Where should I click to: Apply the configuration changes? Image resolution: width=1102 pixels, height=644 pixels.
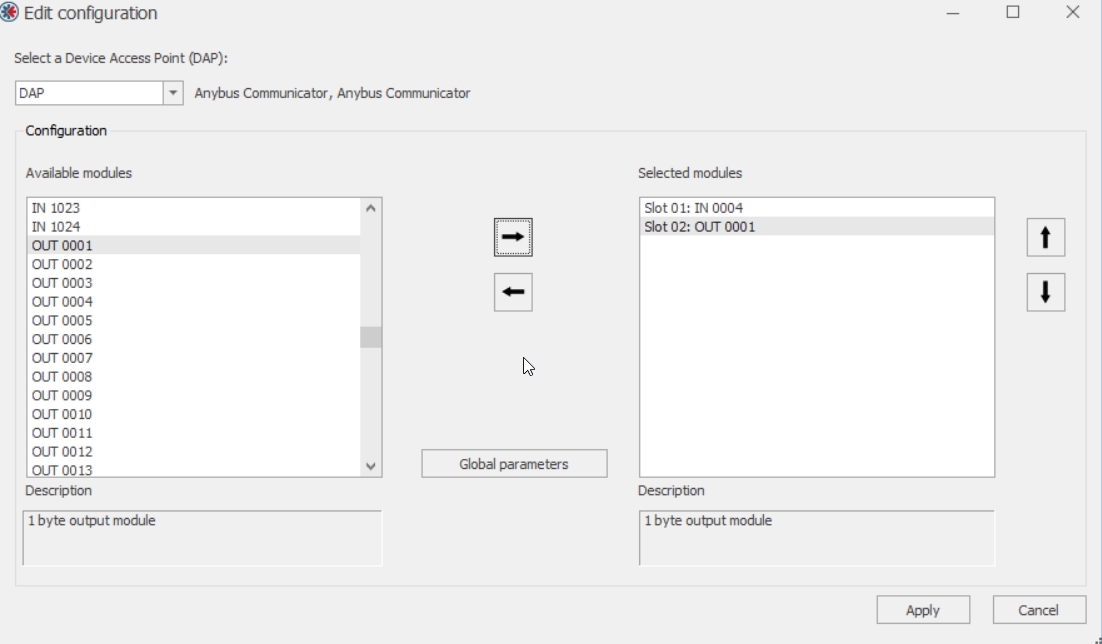922,610
